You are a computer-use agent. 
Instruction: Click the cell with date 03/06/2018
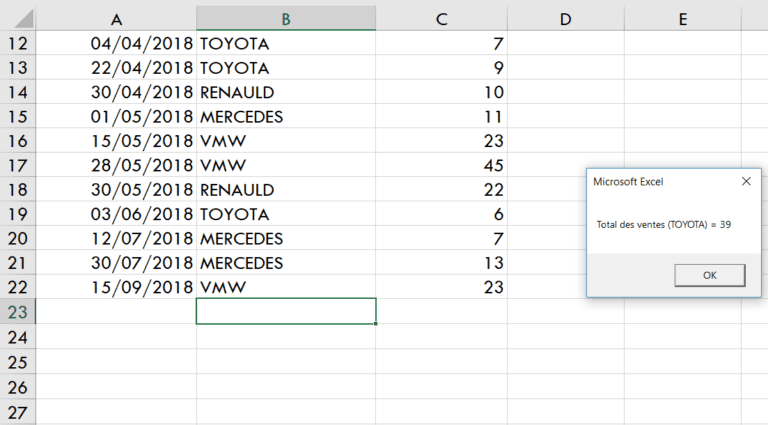click(x=116, y=214)
